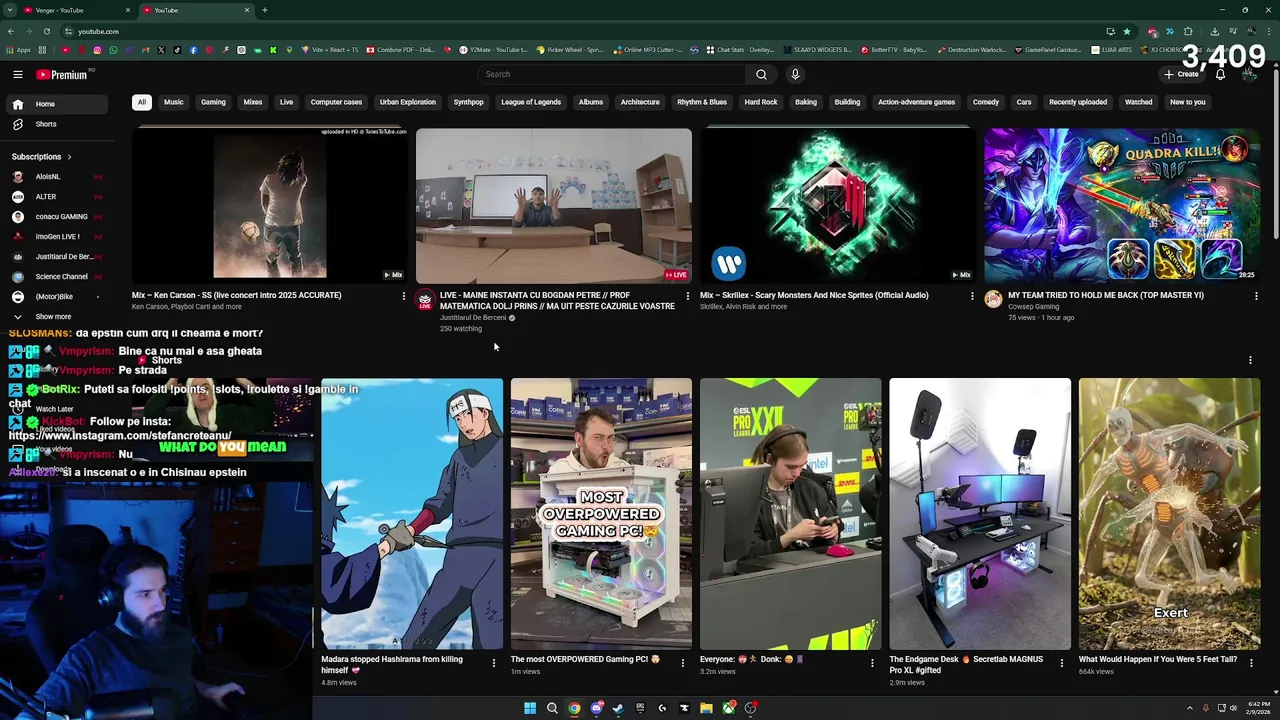Click the search magnifier button
This screenshot has height=720, width=1280.
tap(761, 74)
